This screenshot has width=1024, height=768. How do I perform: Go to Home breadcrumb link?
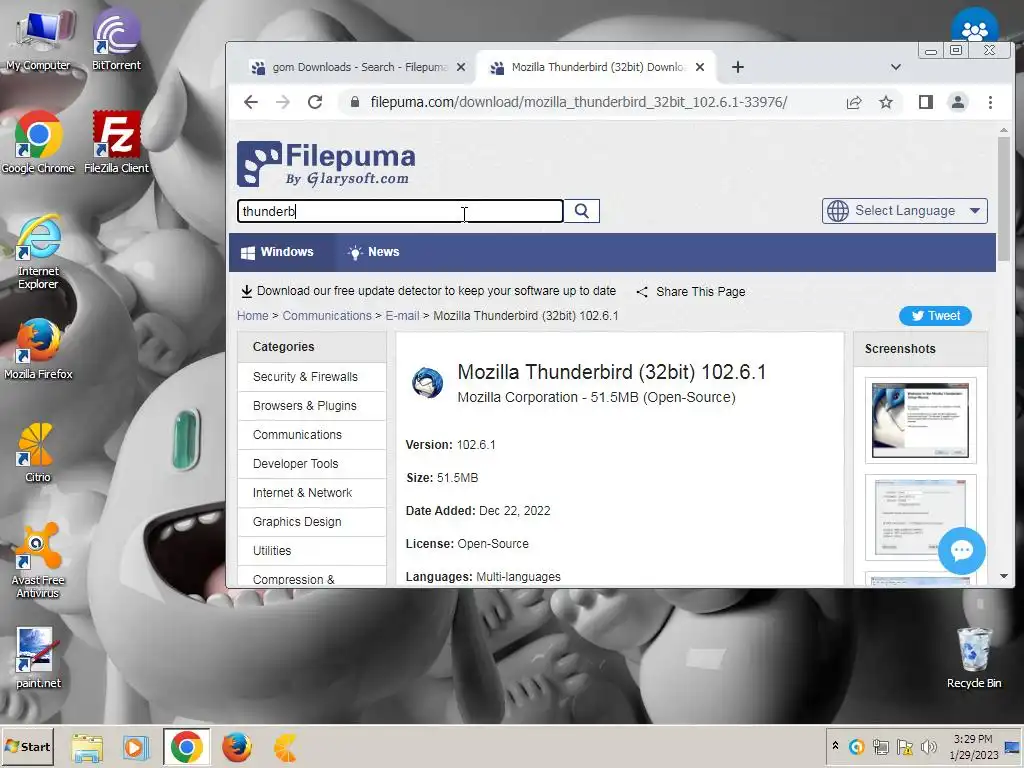click(252, 315)
